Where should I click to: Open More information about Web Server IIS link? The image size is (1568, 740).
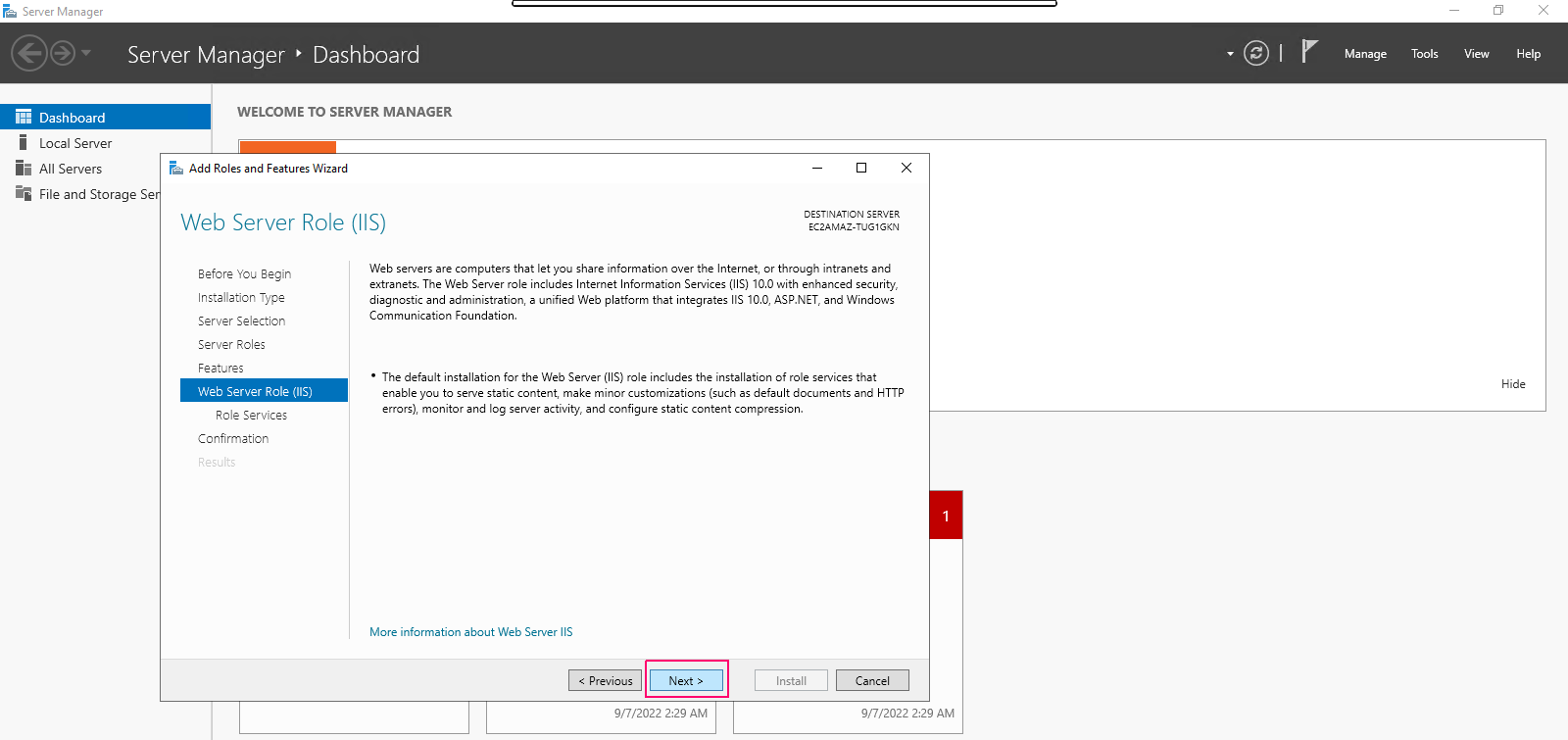pos(471,632)
